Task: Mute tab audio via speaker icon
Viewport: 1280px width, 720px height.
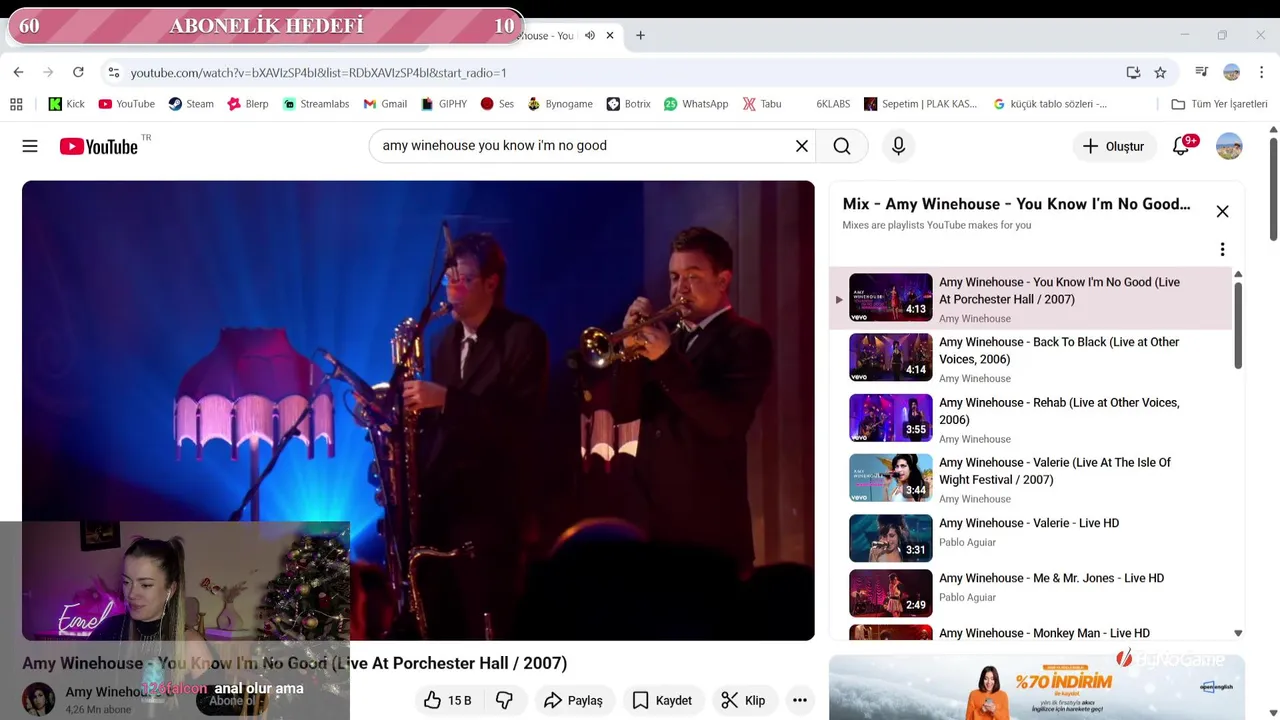Action: coord(590,35)
